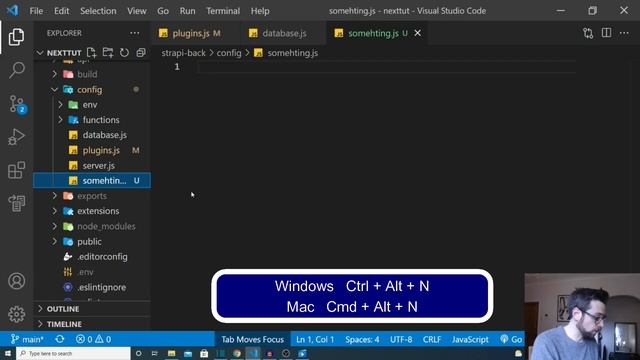The image size is (640, 360).
Task: Open the Accounts icon
Action: coord(16,281)
